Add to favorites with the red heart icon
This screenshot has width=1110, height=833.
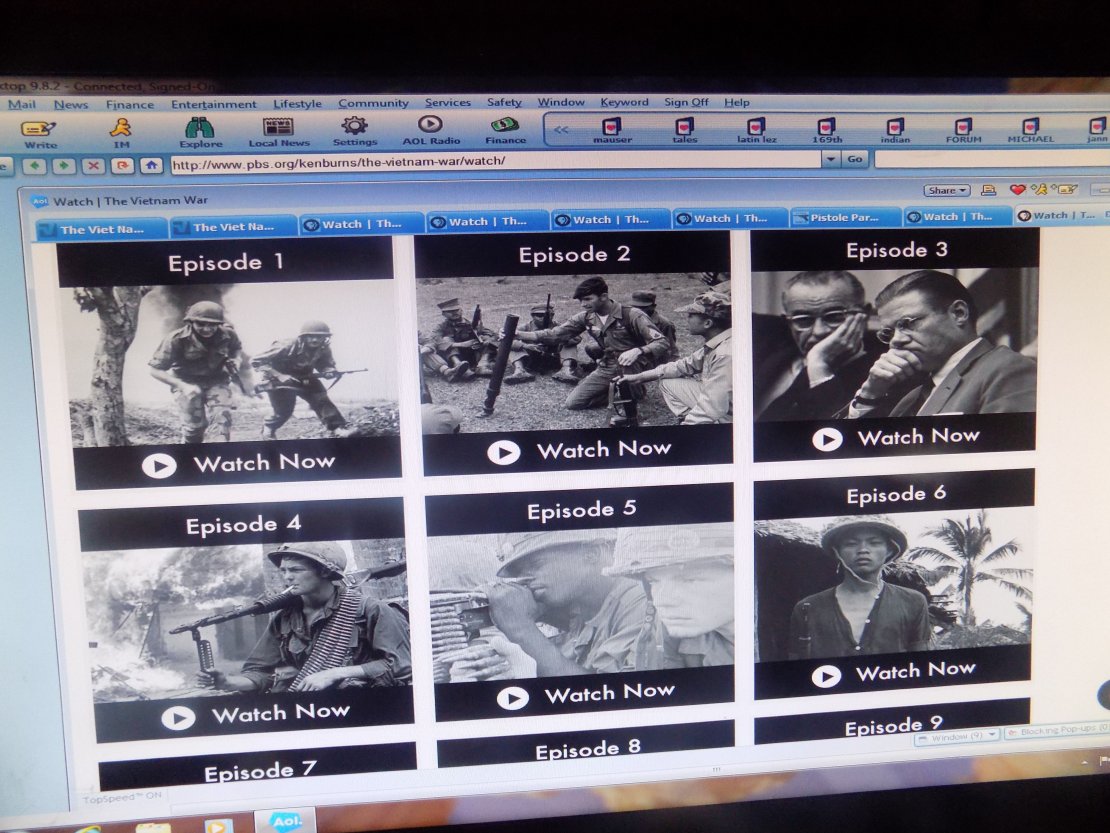click(1017, 189)
